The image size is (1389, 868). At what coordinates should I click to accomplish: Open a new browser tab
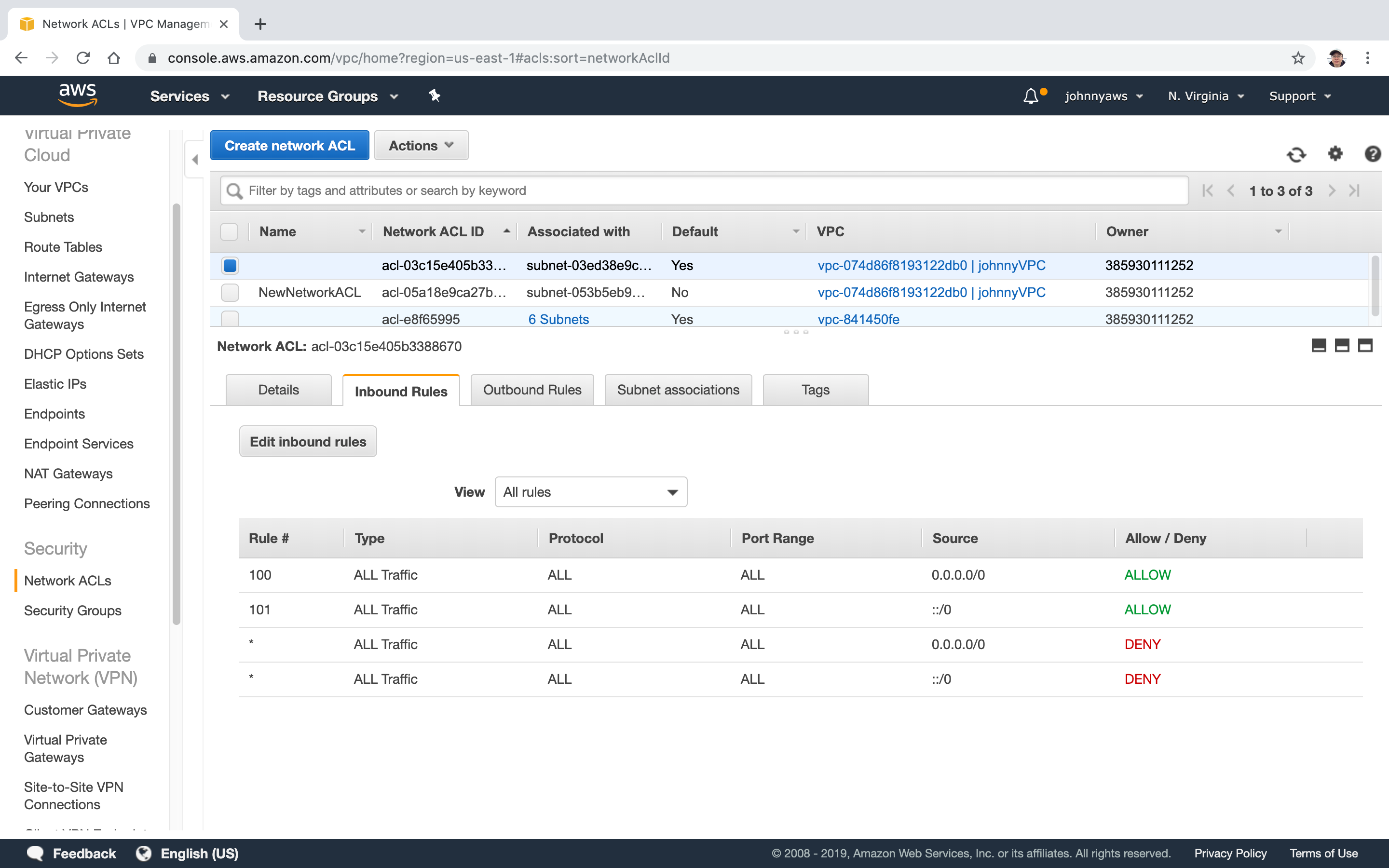[260, 24]
